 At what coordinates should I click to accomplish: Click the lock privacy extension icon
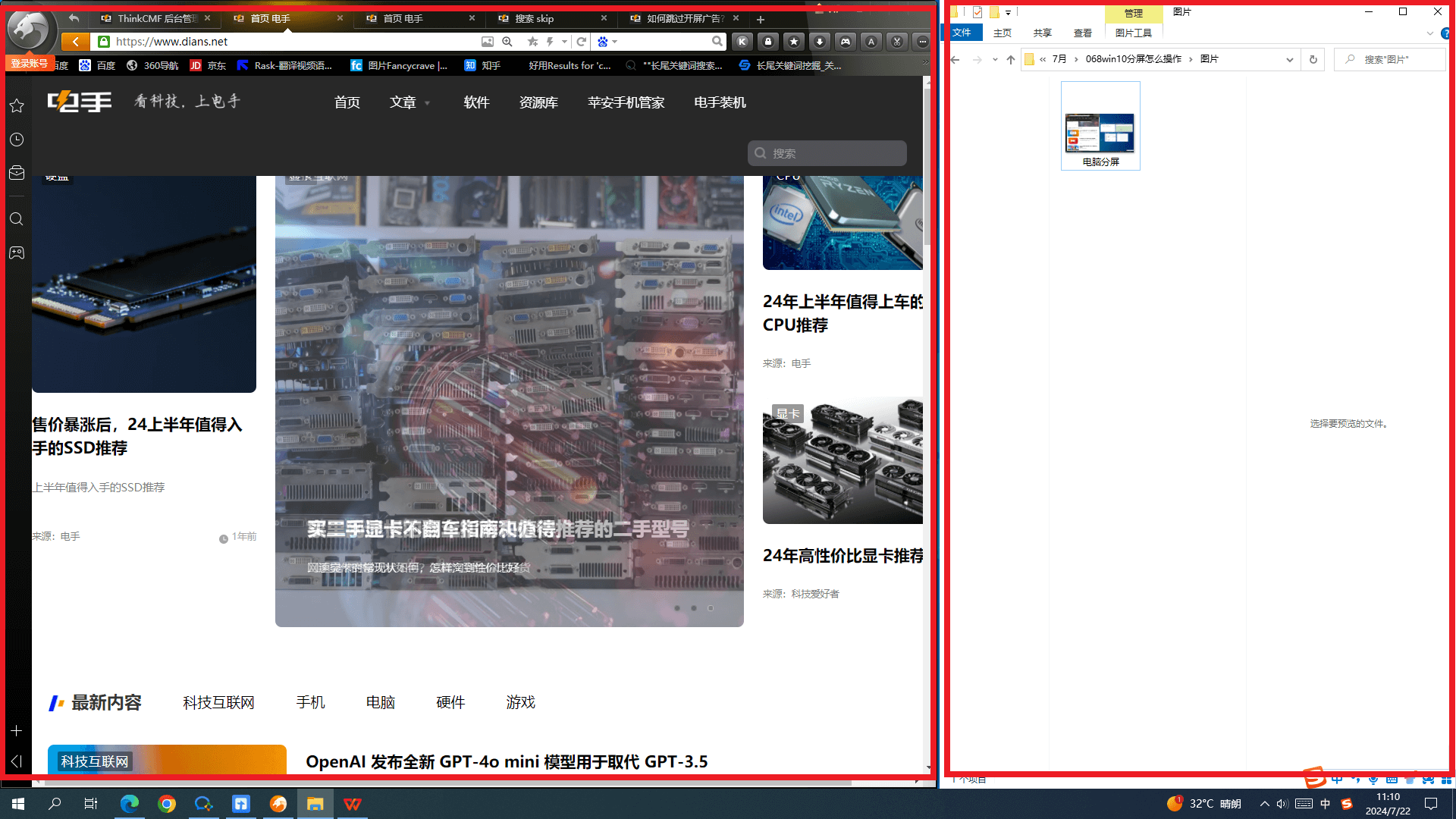768,42
